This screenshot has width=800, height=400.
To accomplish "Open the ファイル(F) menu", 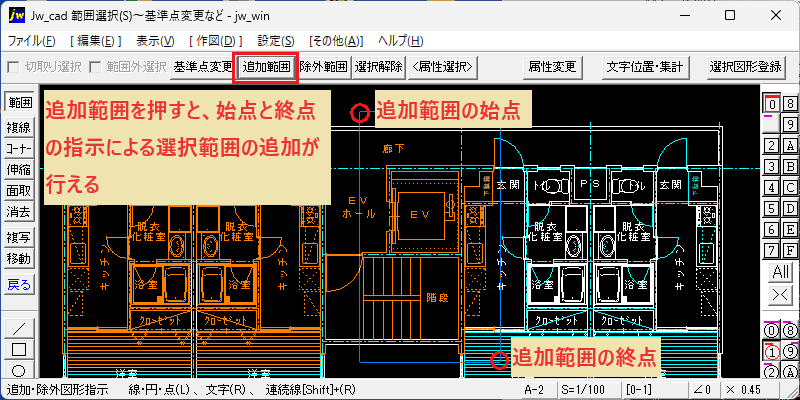I will (32, 41).
